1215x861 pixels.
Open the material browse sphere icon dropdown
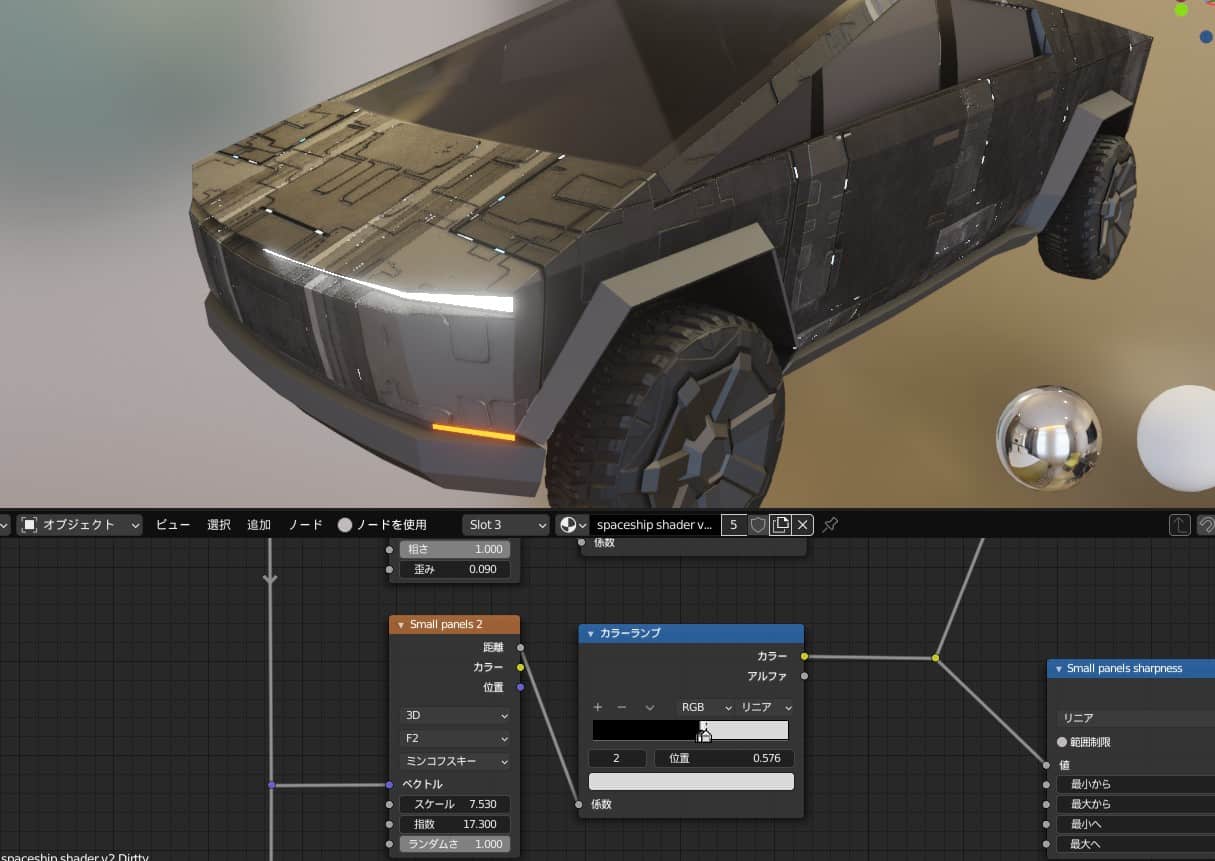[x=572, y=524]
